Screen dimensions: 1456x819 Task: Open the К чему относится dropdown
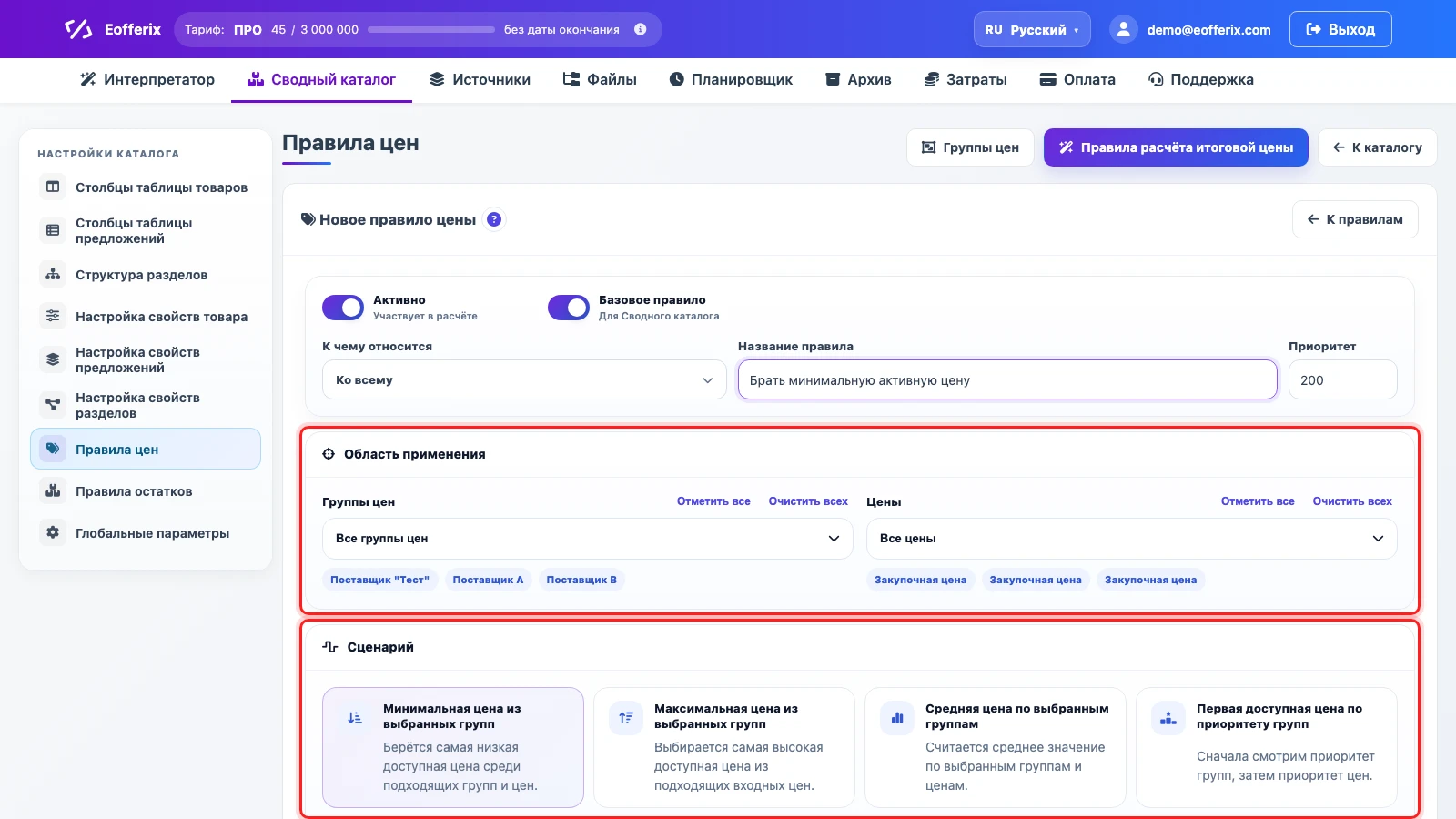click(x=524, y=379)
